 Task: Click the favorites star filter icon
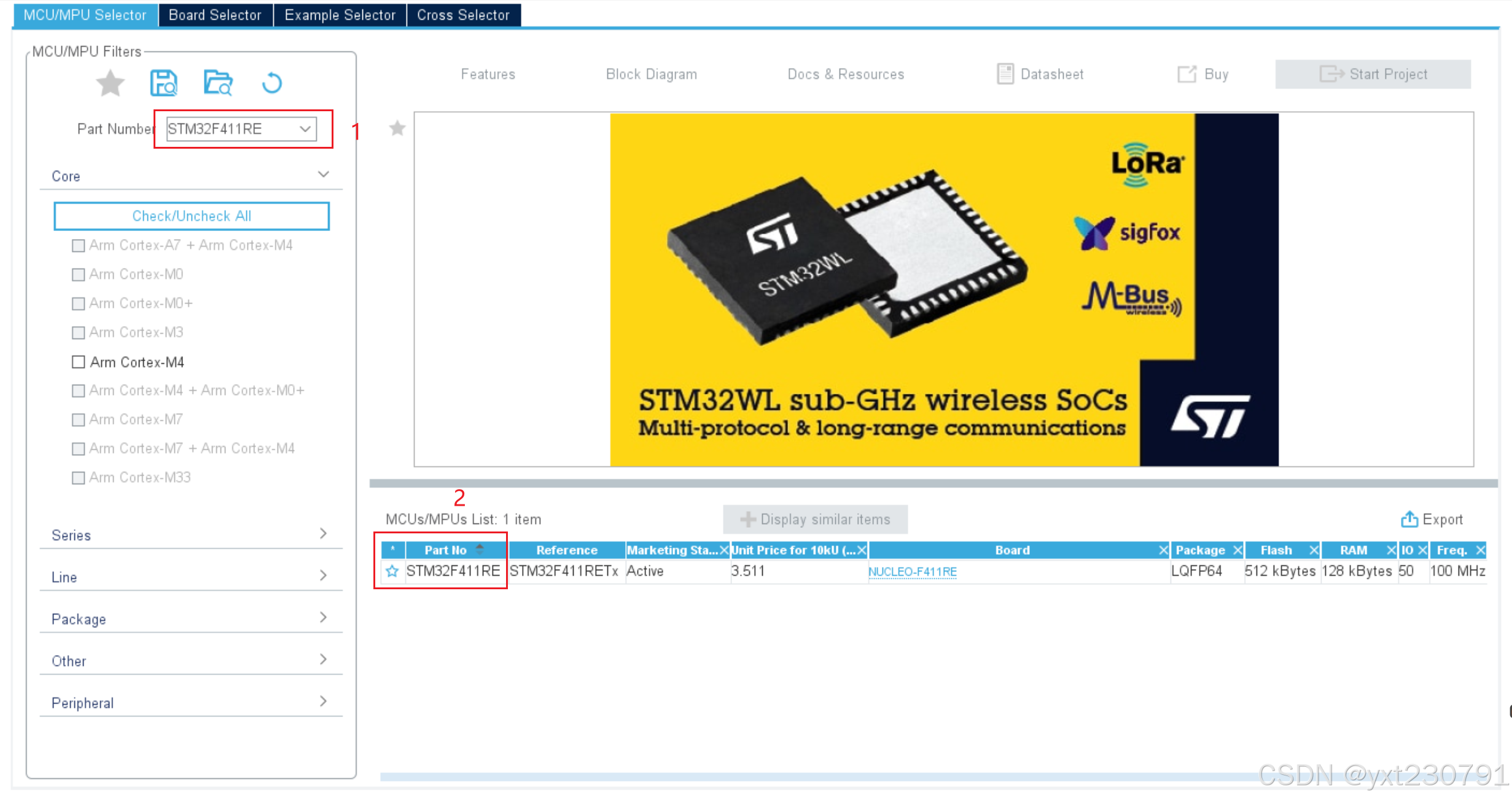pyautogui.click(x=111, y=83)
